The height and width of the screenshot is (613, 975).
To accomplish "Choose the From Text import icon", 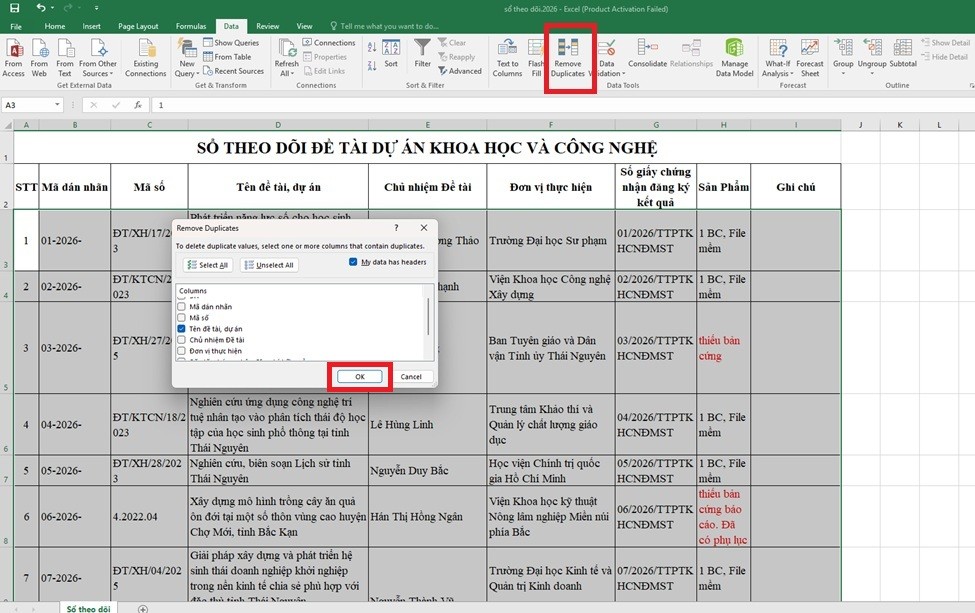I will coord(65,57).
